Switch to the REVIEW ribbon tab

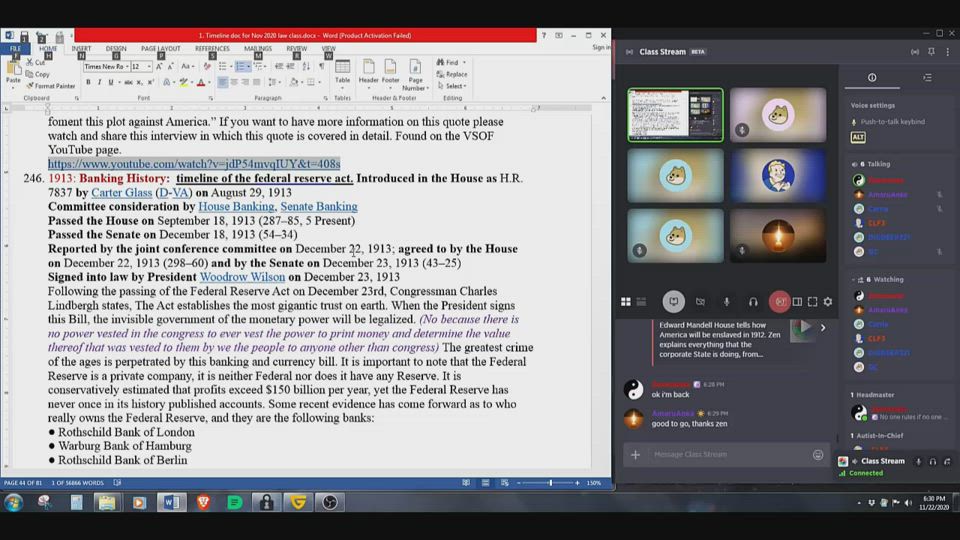pyautogui.click(x=297, y=48)
